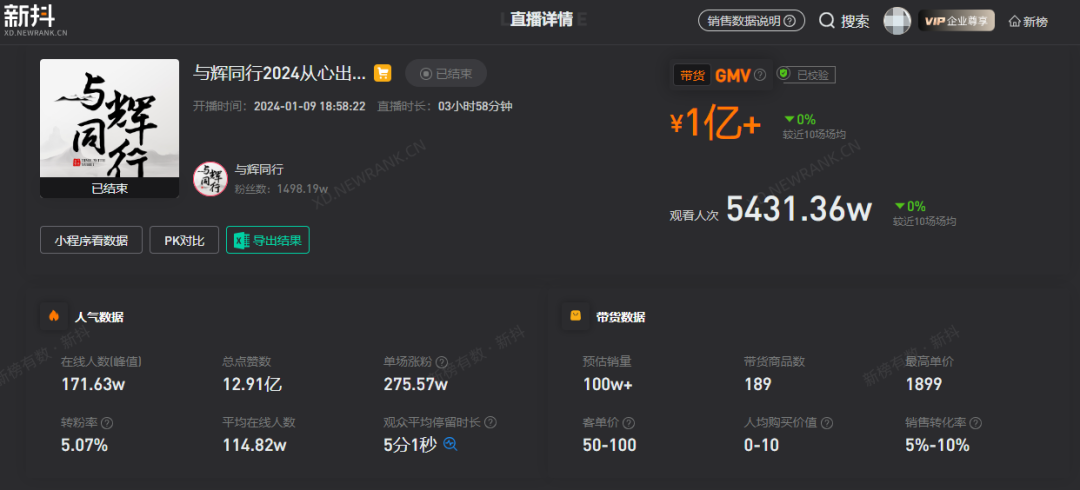This screenshot has width=1080, height=490.
Task: Export results with 导出结果 button
Action: [268, 241]
